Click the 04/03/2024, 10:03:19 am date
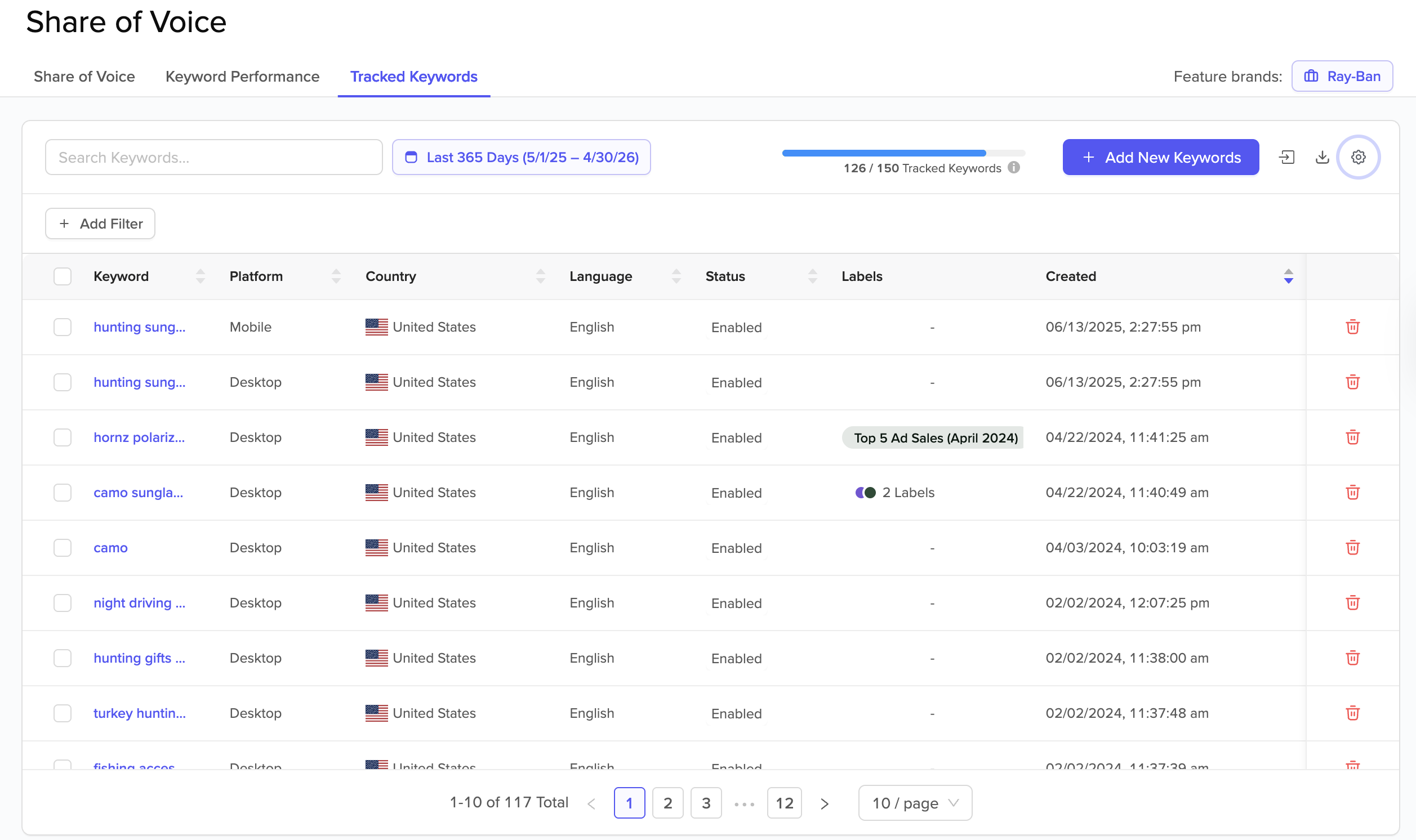The image size is (1416, 840). 1126,548
